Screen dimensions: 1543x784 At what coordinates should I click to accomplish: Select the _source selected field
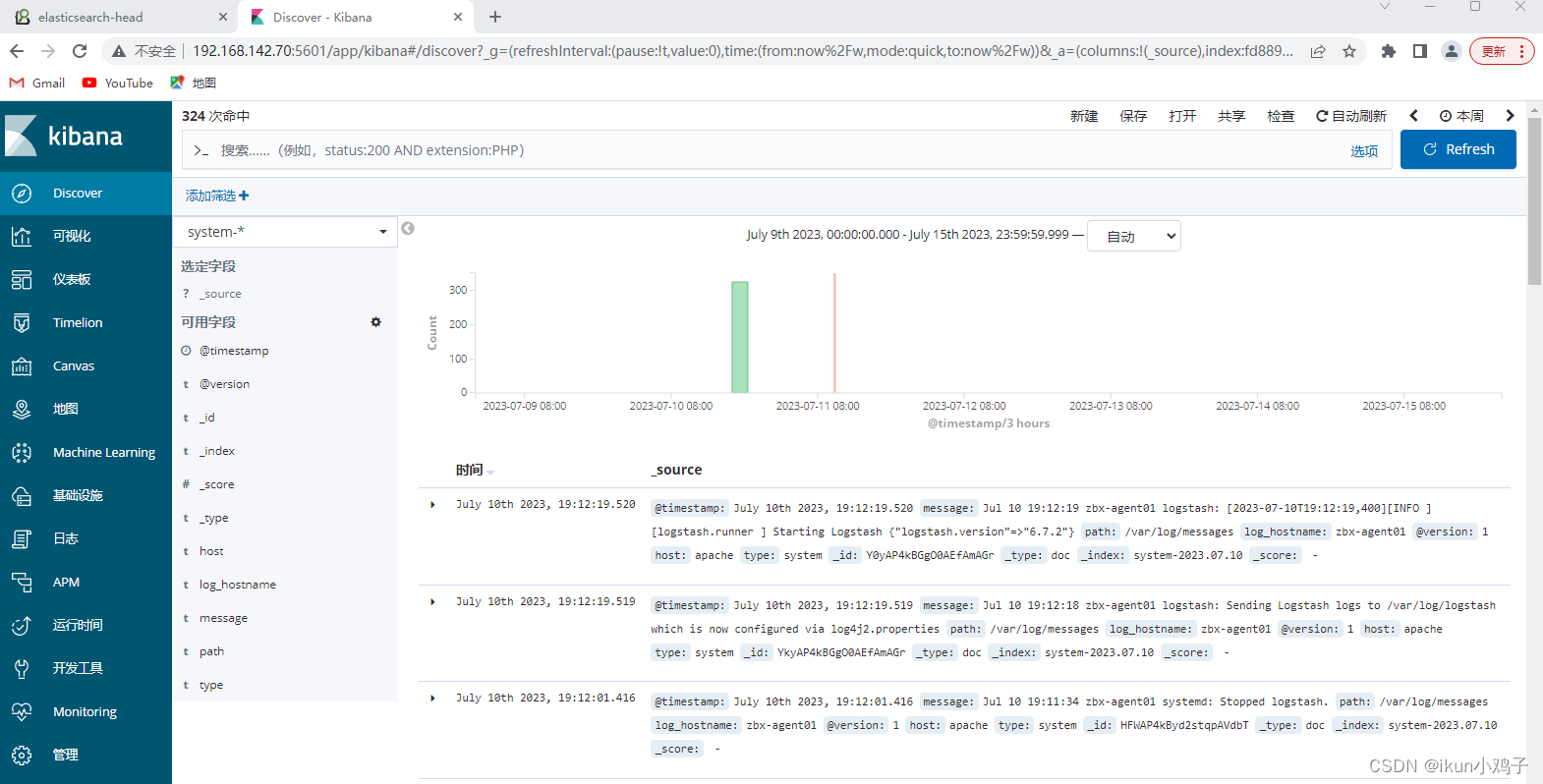tap(220, 294)
